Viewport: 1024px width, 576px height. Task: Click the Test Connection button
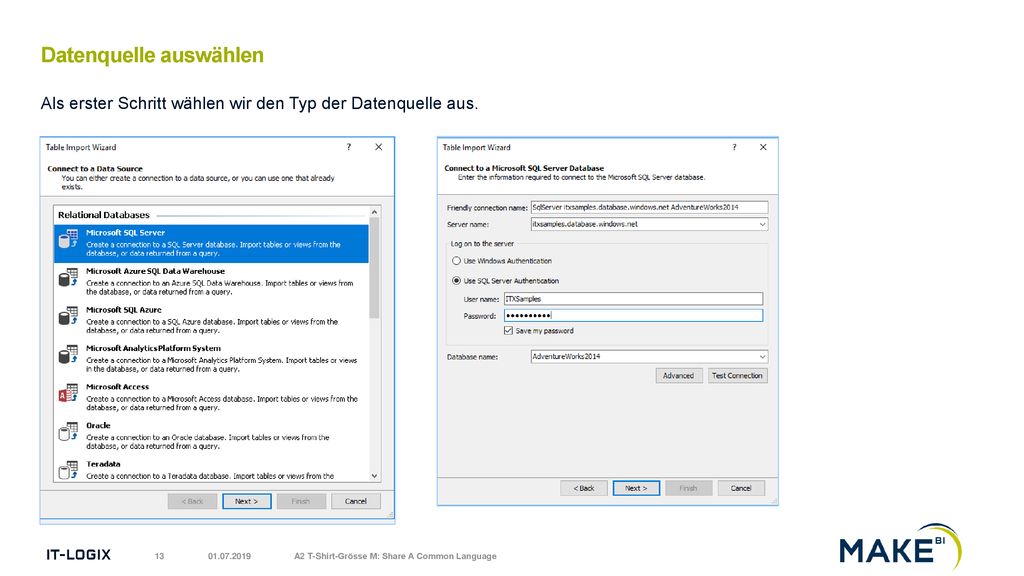tap(737, 376)
